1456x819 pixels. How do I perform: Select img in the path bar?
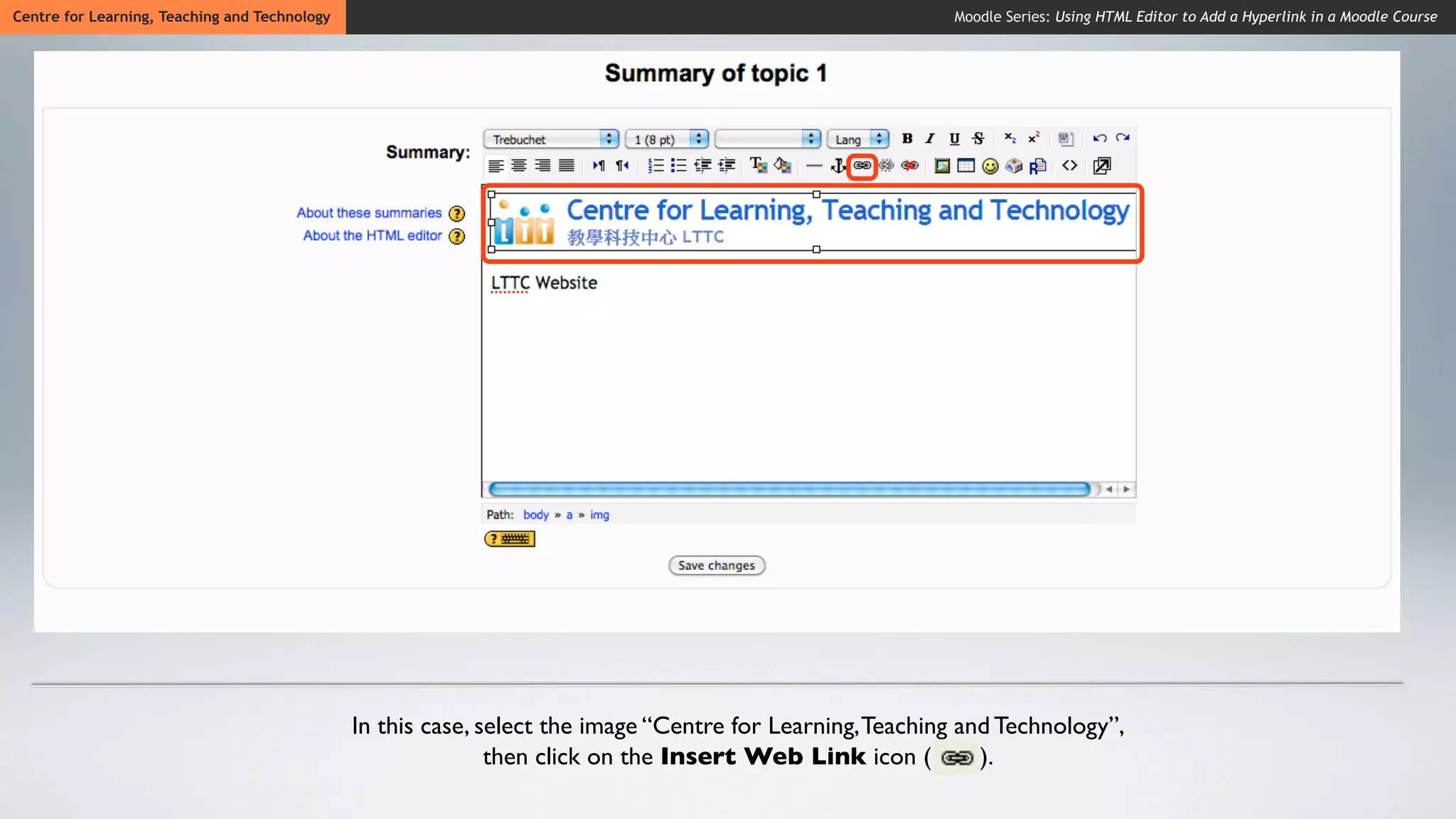[x=599, y=514]
